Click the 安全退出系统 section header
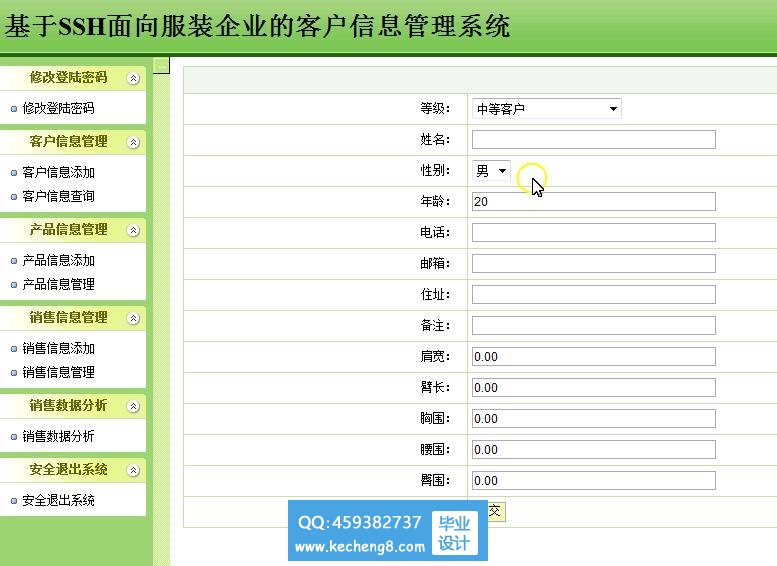The width and height of the screenshot is (777, 566). pyautogui.click(x=73, y=470)
